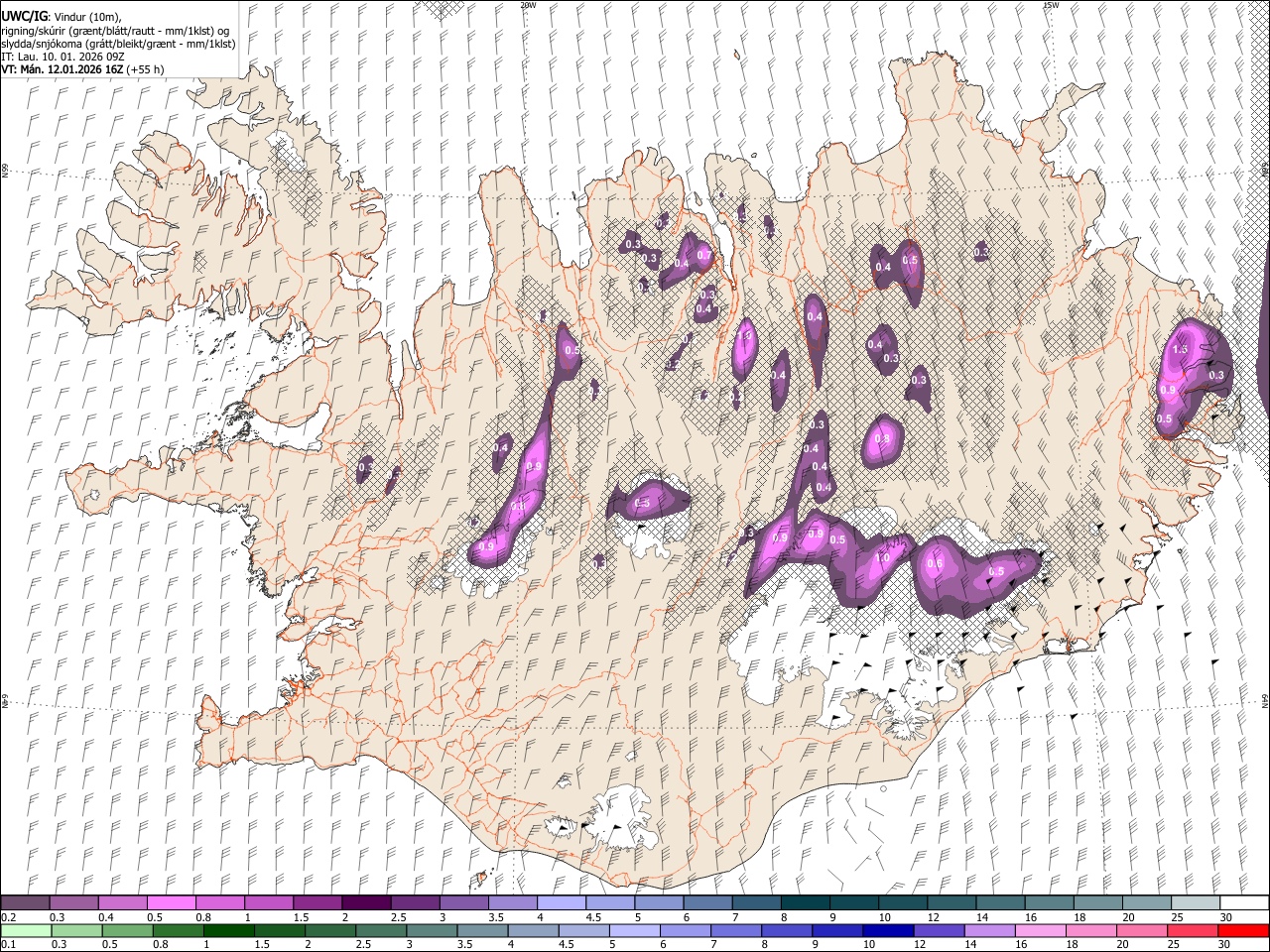
Task: Click the '1.5' snowfall value on the east coast
Action: tap(1180, 350)
